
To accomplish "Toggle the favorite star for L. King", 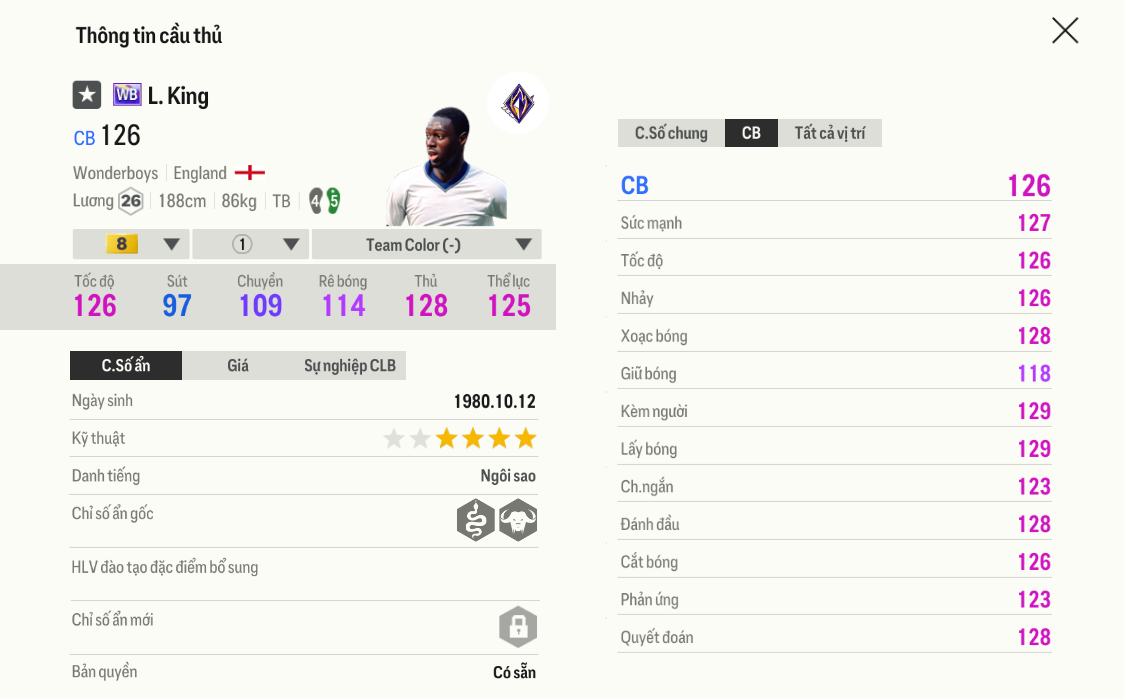I will (x=87, y=95).
